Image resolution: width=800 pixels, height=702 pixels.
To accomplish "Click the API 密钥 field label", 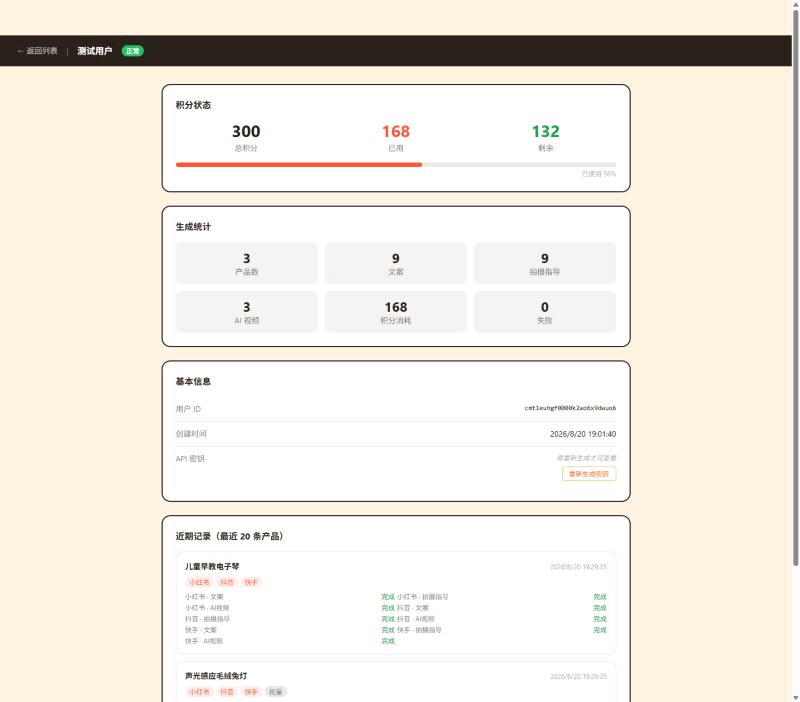I will [190, 459].
